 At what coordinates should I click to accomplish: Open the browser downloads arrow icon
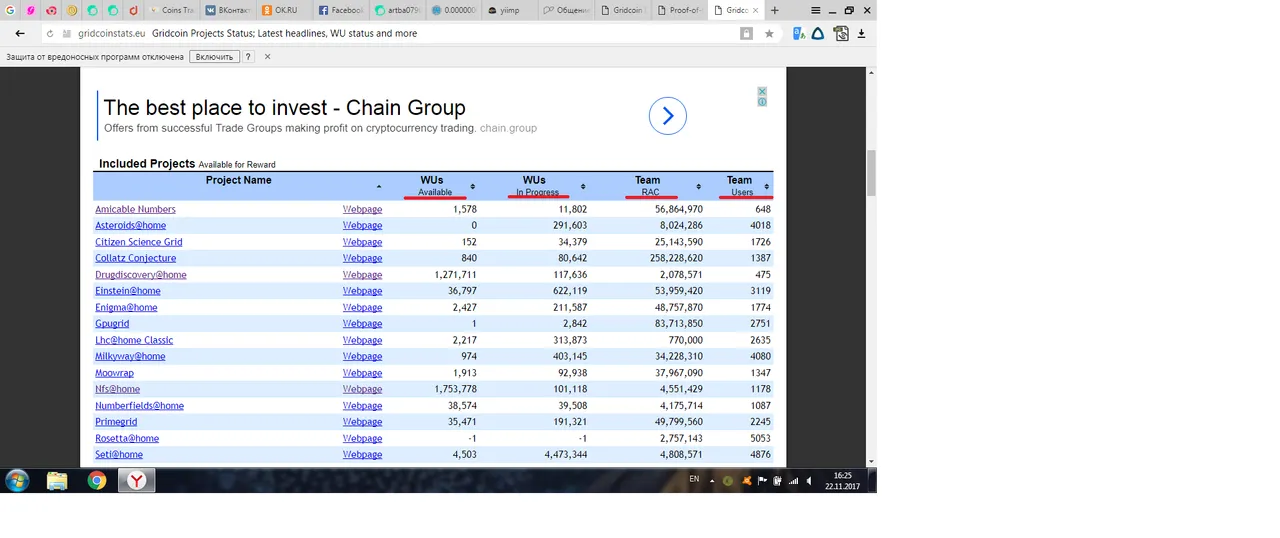[862, 33]
